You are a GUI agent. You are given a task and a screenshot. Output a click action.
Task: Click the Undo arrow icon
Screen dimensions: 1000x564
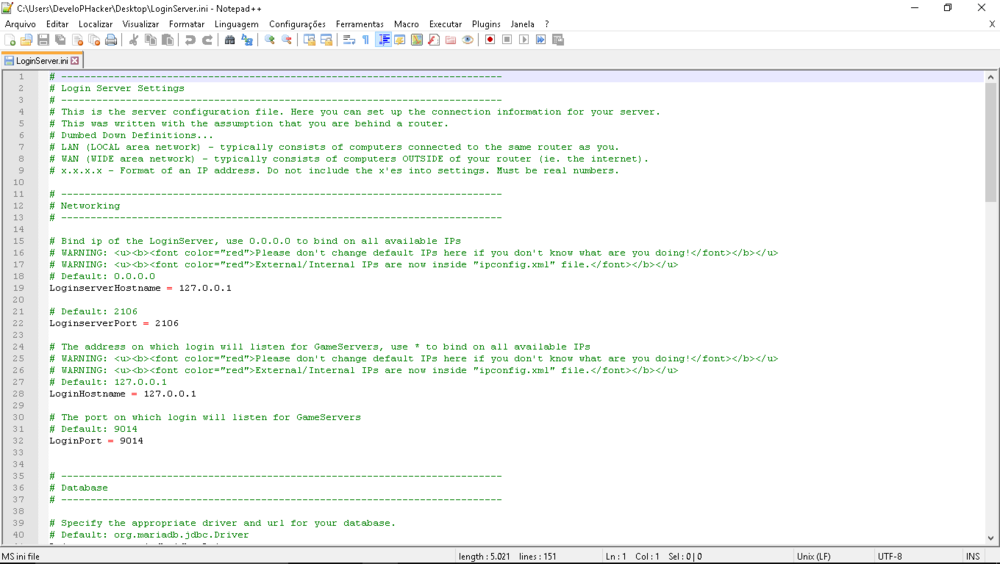[x=190, y=40]
